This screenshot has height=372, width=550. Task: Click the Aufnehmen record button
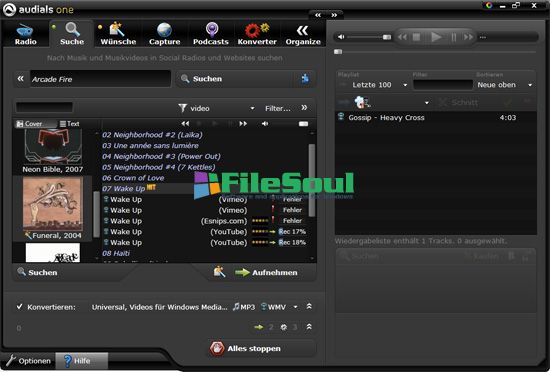(267, 272)
